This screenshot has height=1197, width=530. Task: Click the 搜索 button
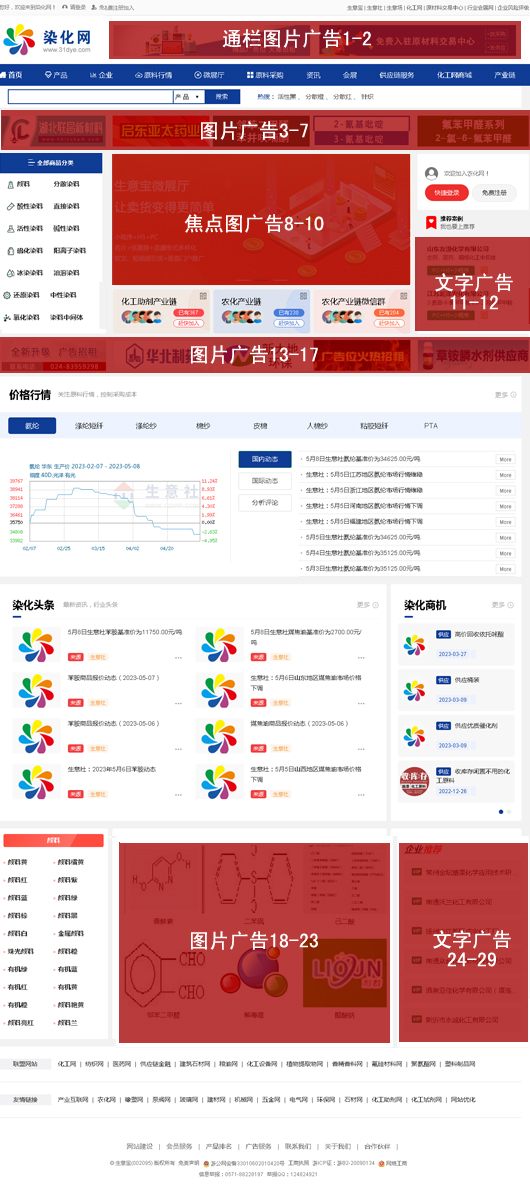pyautogui.click(x=222, y=97)
